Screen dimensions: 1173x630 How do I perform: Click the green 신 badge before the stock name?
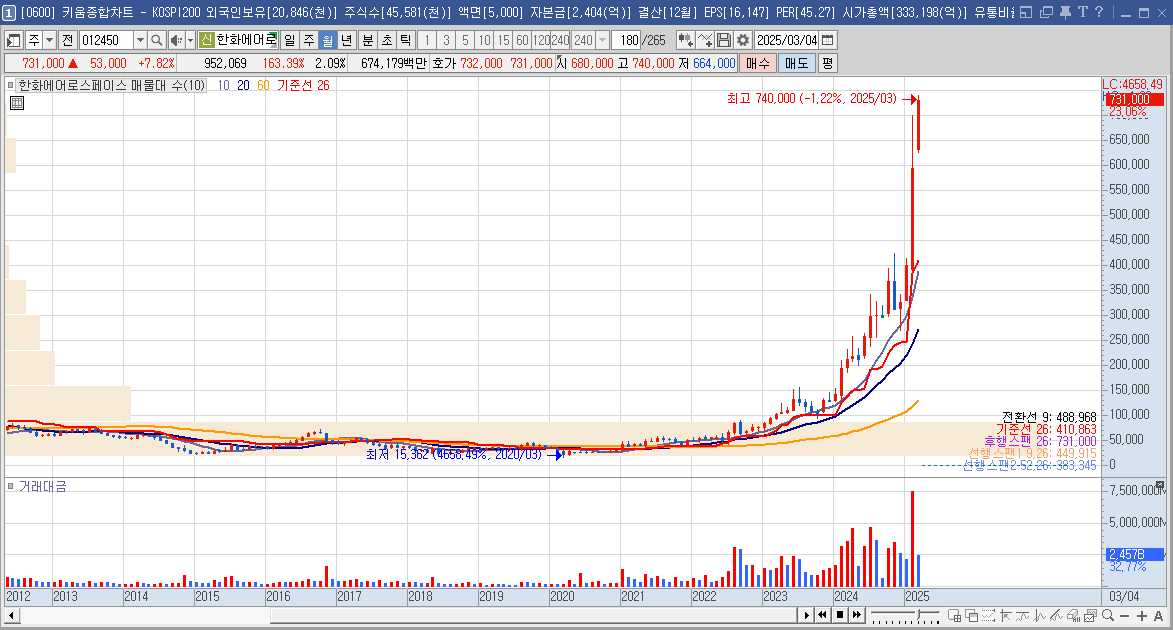click(206, 40)
